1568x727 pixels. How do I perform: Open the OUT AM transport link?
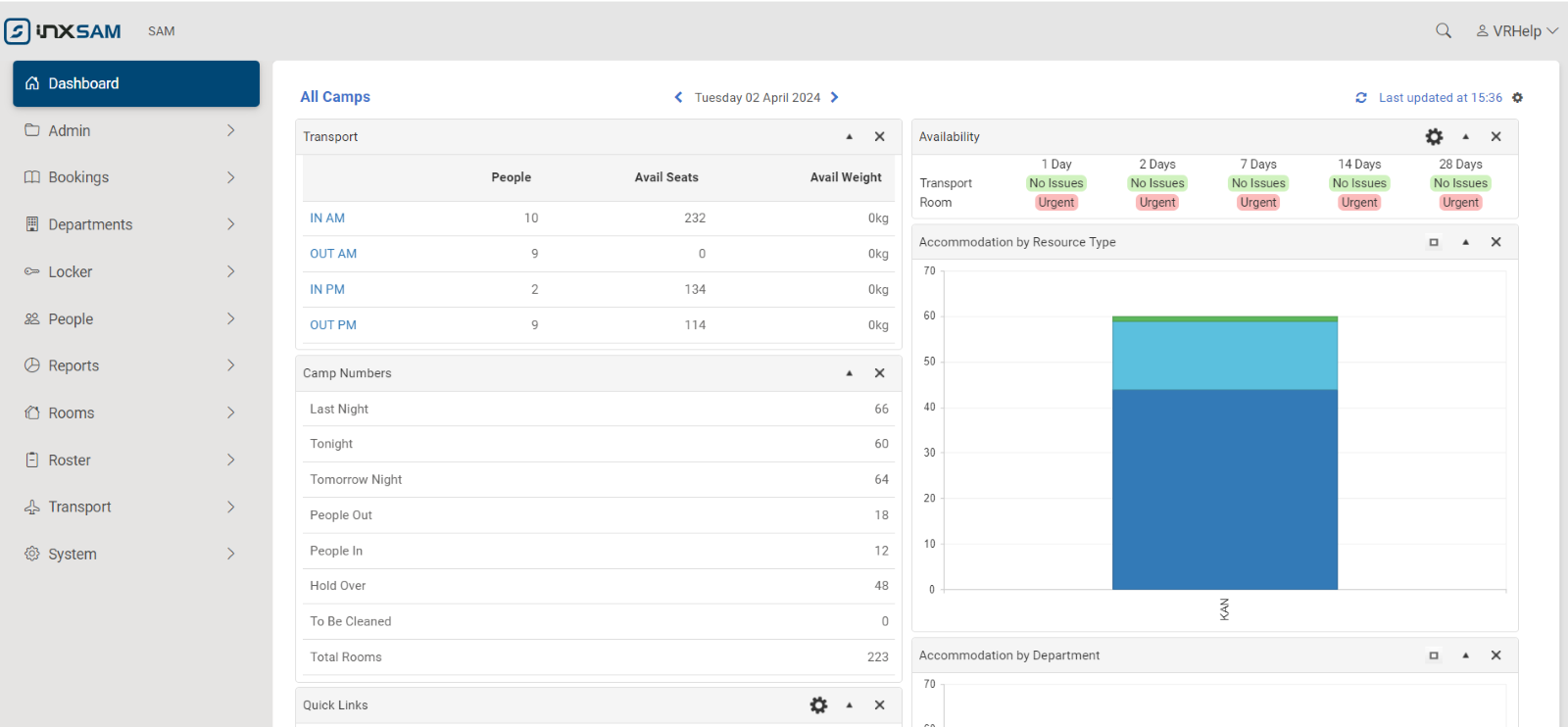point(333,254)
